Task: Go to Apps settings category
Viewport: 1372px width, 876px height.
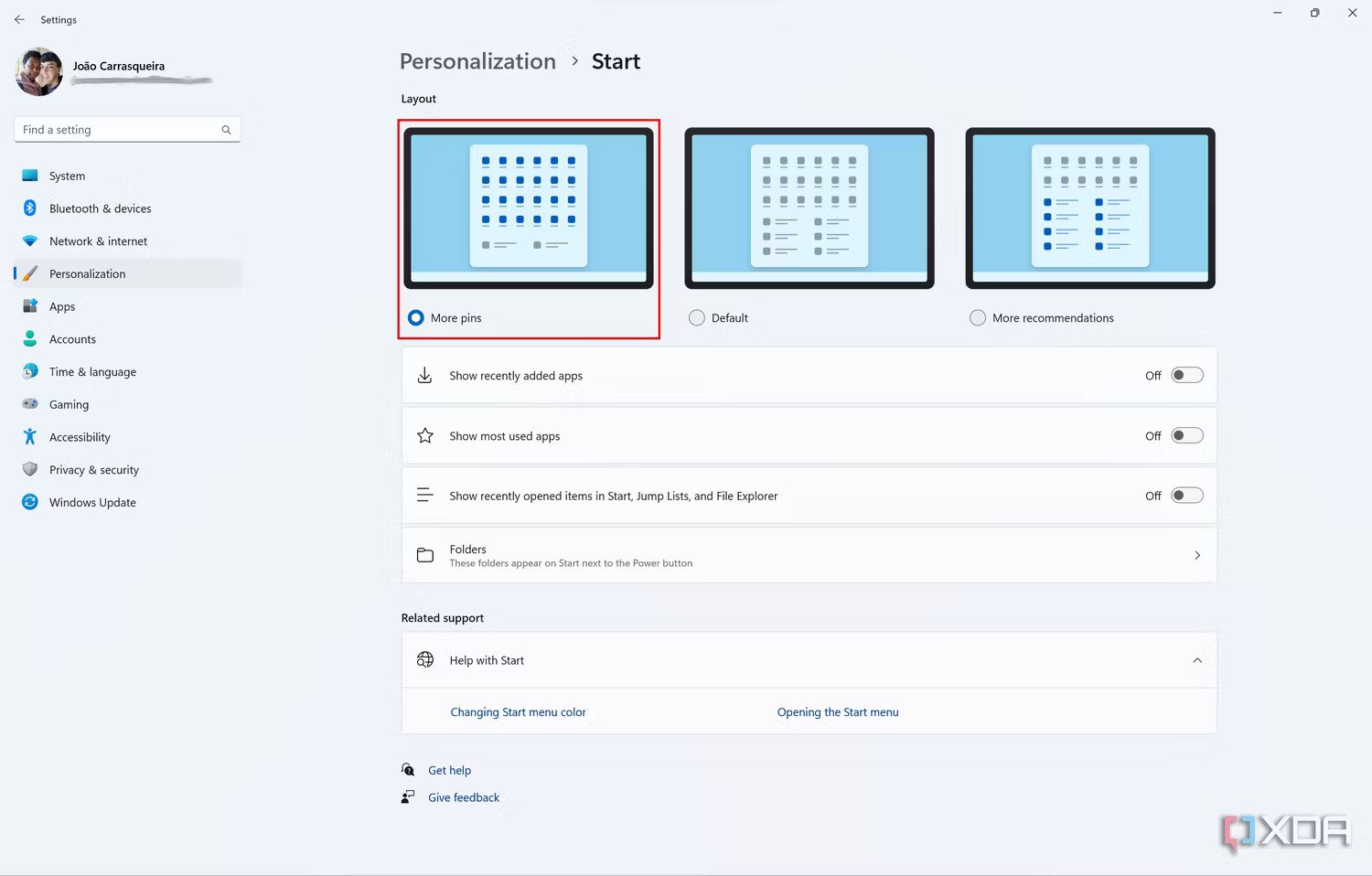Action: [x=128, y=306]
